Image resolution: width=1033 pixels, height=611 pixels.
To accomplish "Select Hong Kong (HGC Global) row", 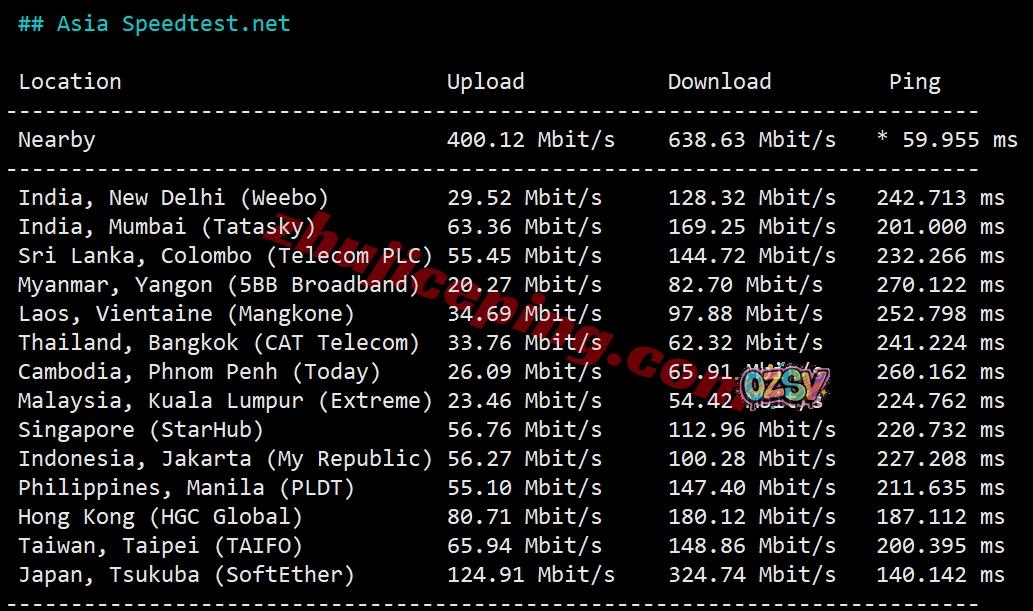I will (511, 517).
